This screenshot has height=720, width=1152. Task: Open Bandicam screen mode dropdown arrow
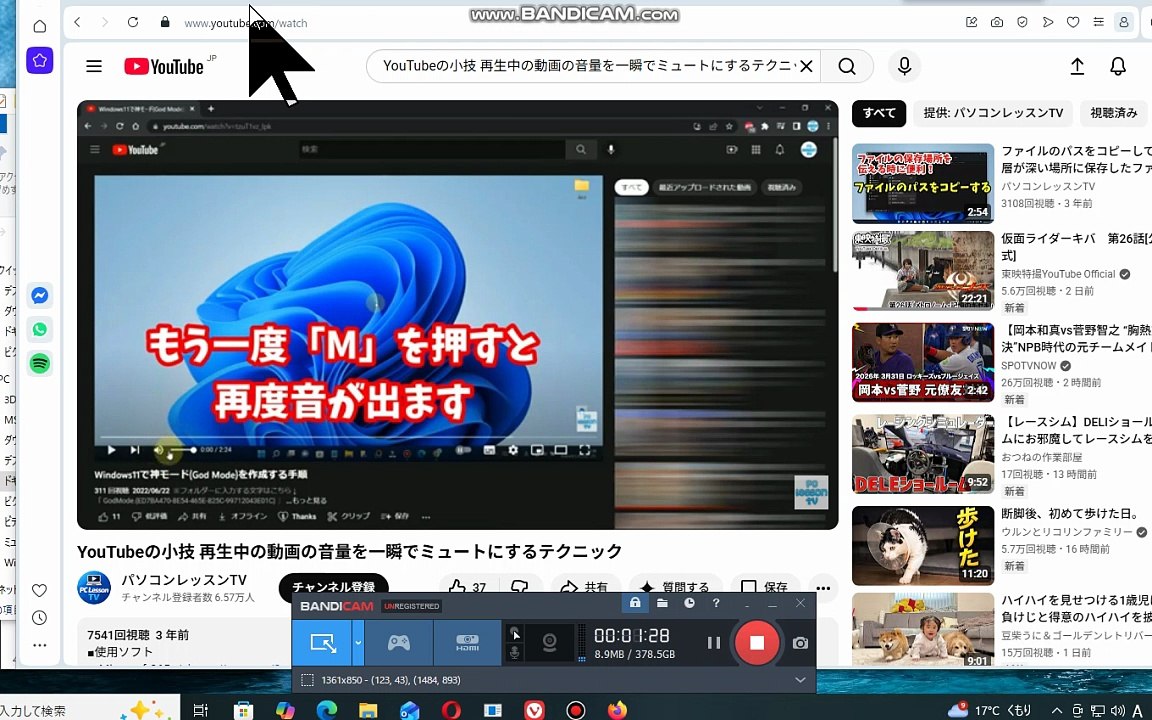(x=358, y=643)
